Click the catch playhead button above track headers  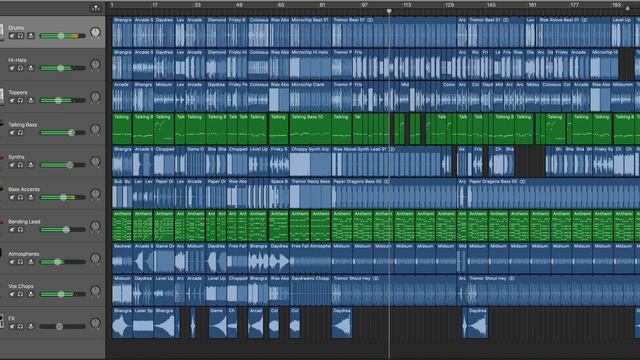(x=95, y=8)
